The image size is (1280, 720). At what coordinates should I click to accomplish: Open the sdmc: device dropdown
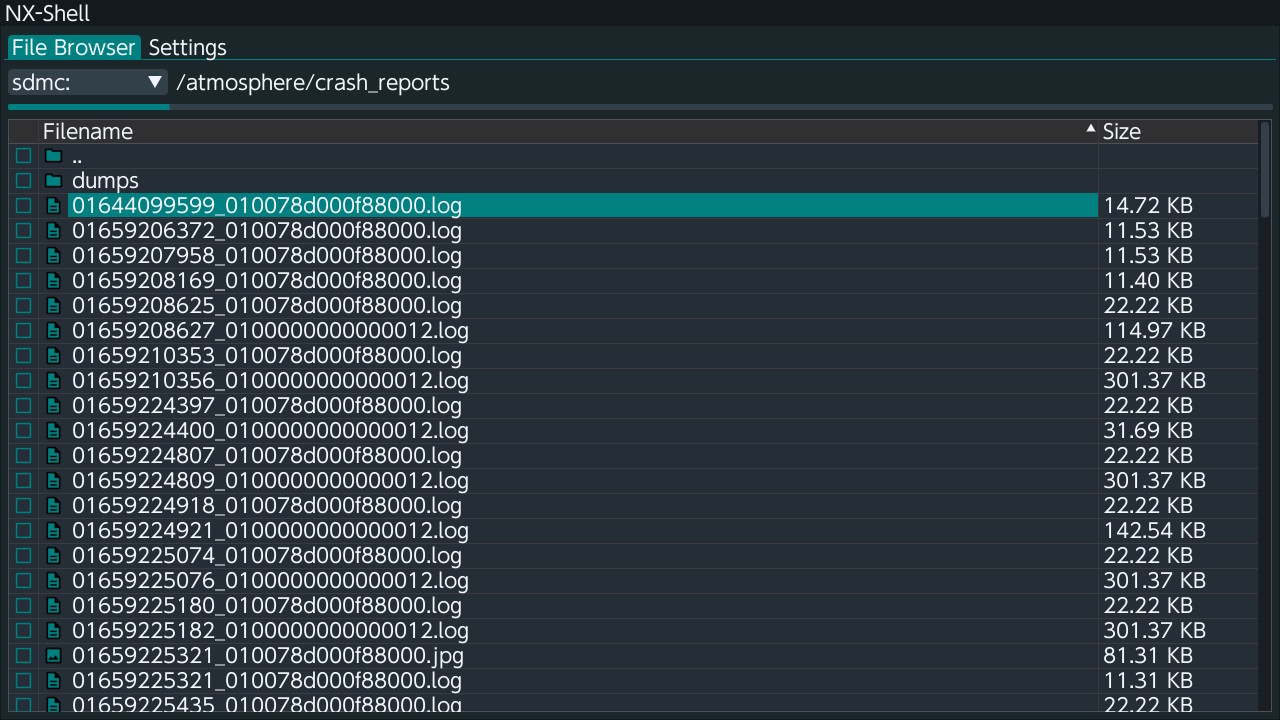click(88, 82)
